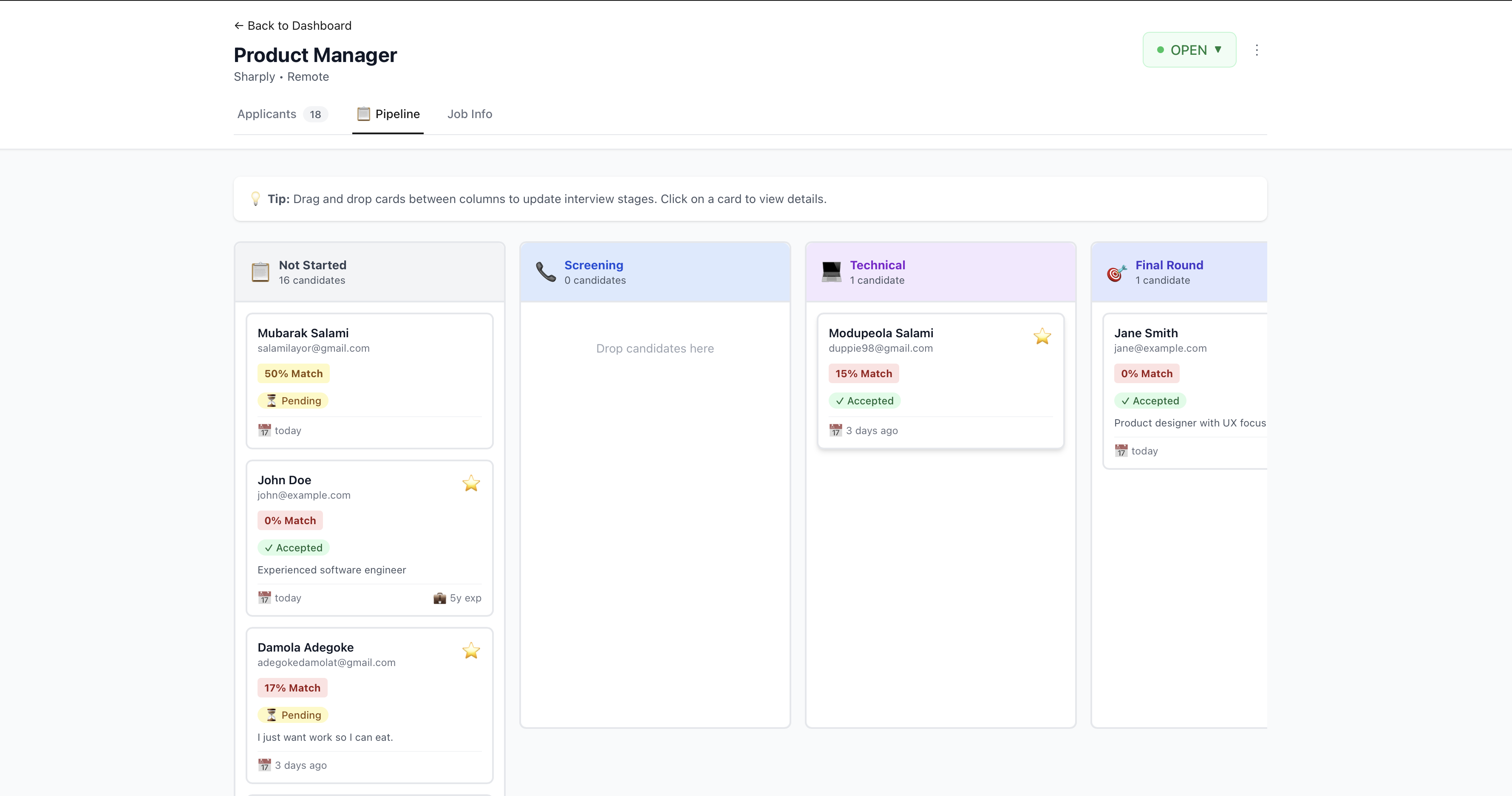Click the Final Round target icon
1512x796 pixels.
click(x=1116, y=273)
